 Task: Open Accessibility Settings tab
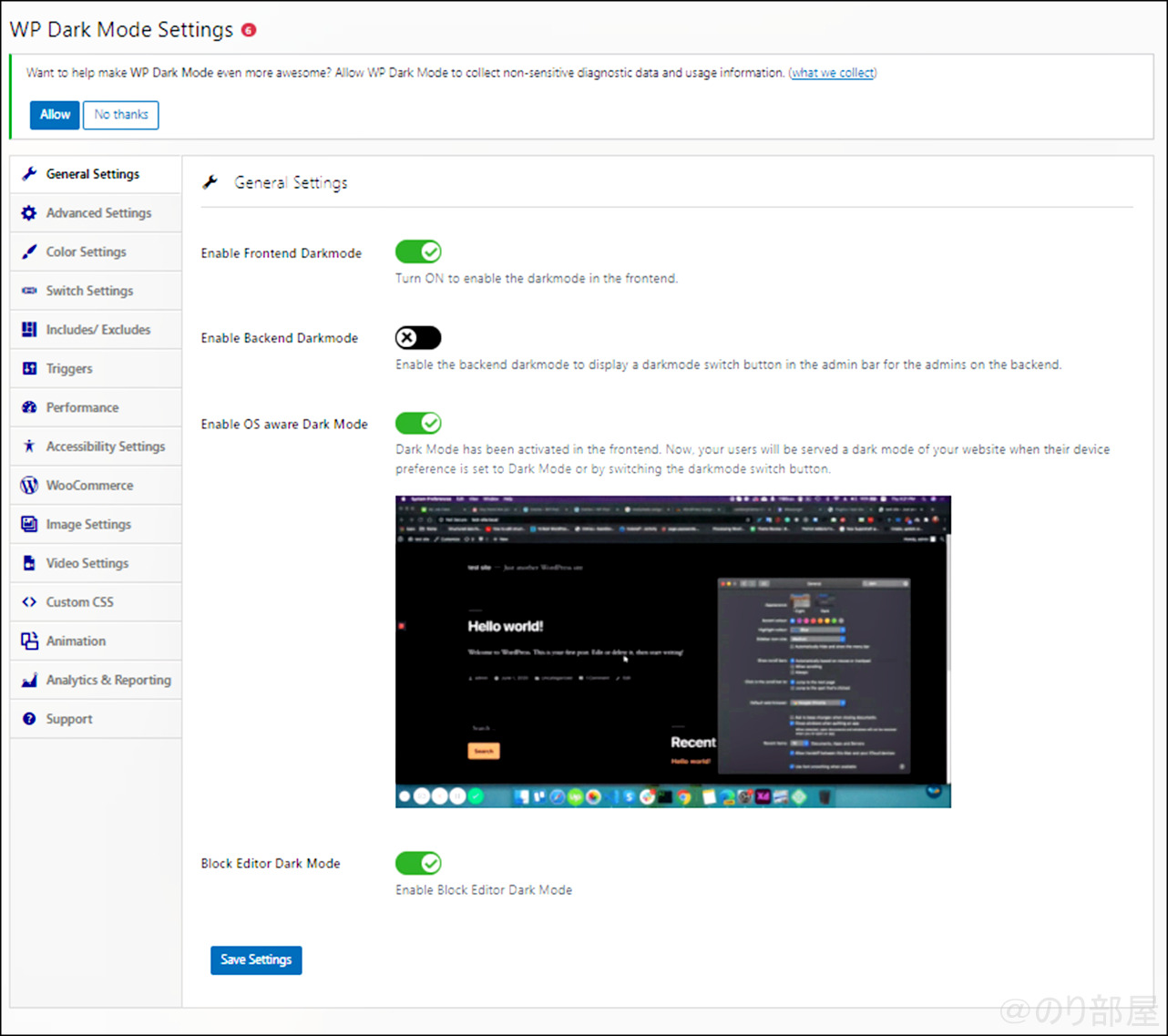(96, 446)
